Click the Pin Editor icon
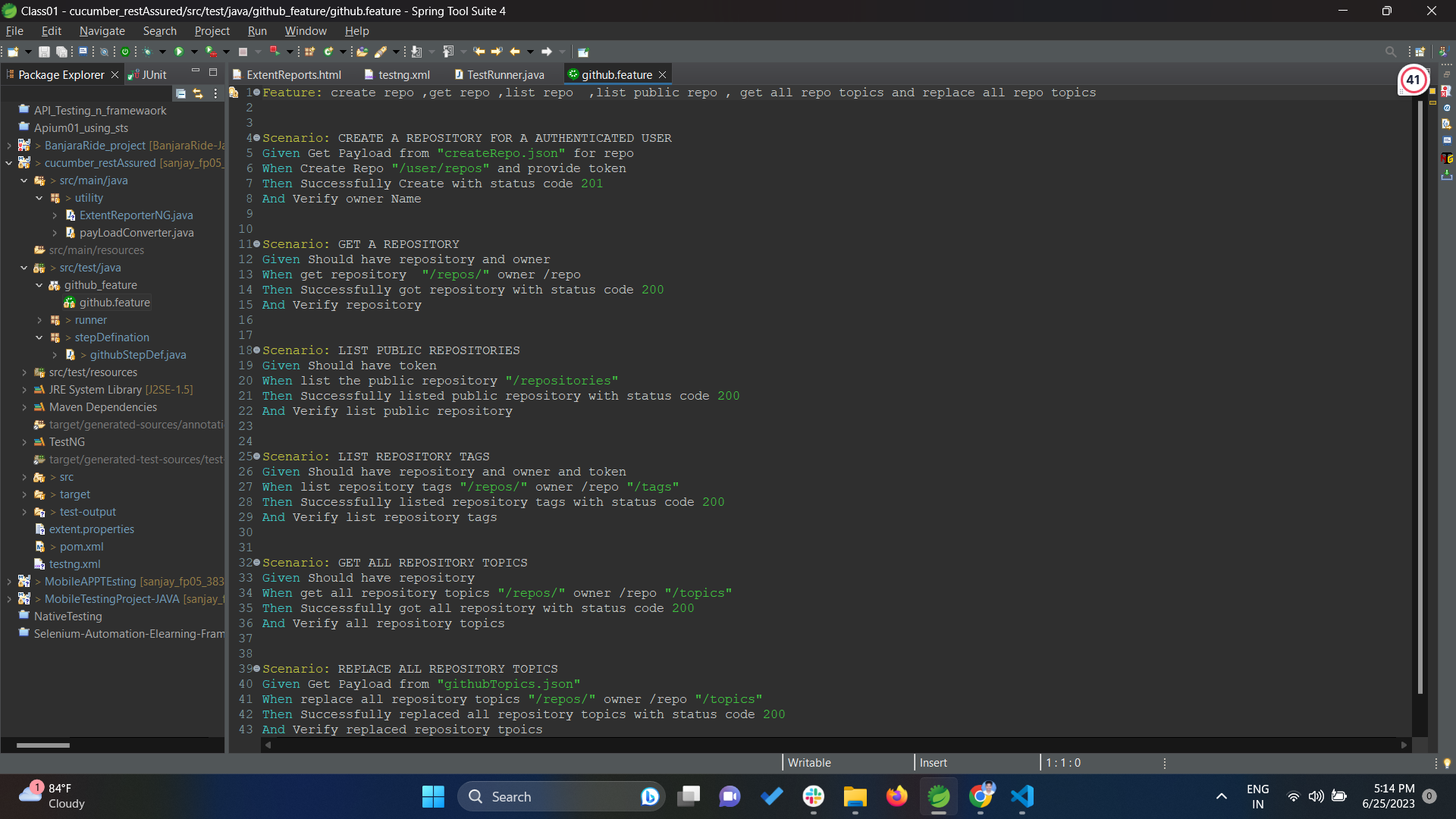The width and height of the screenshot is (1456, 819). (x=582, y=52)
